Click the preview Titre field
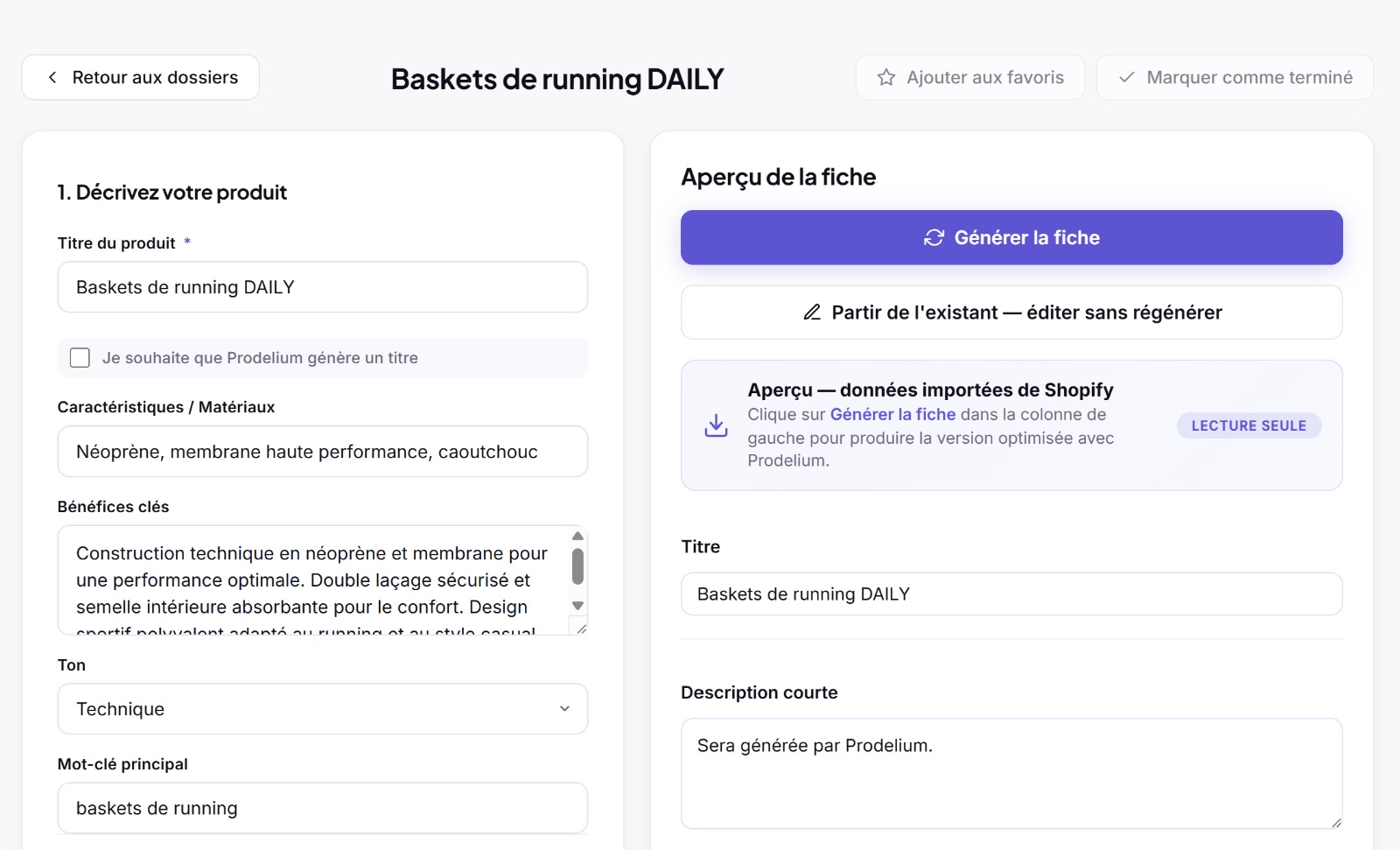 tap(1011, 594)
